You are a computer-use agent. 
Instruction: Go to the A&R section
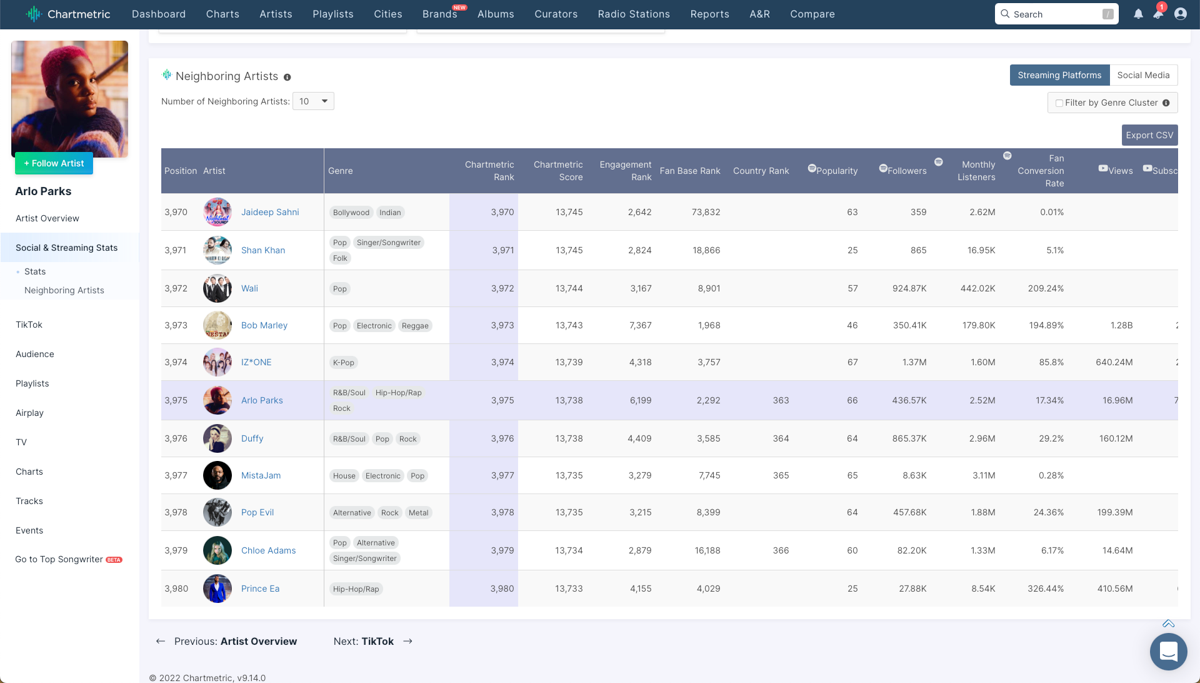760,14
